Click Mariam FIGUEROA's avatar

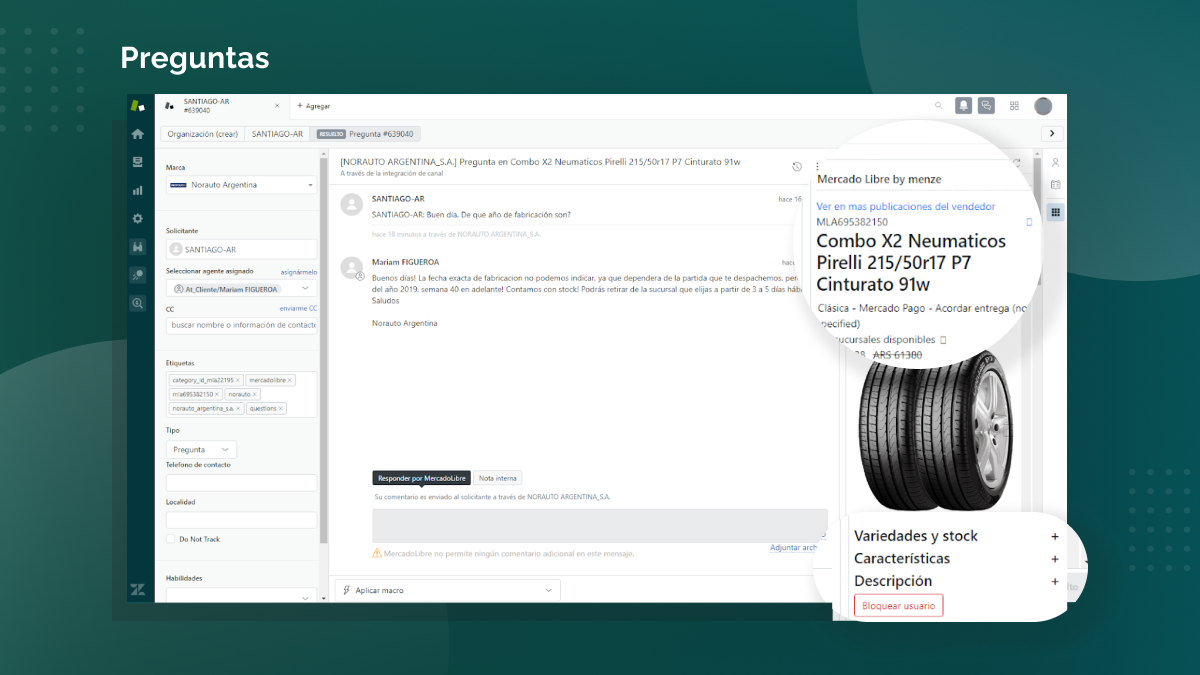coord(351,267)
